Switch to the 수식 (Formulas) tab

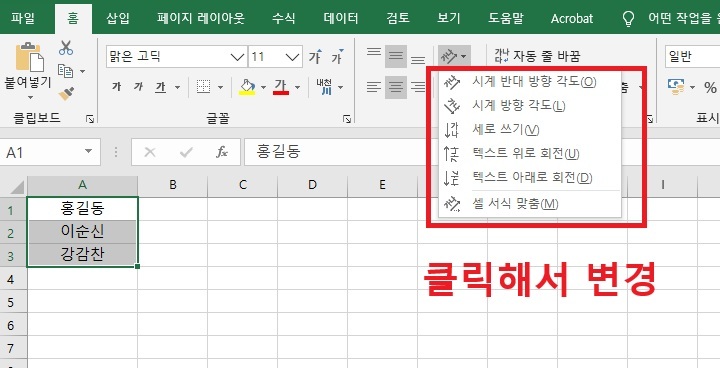tap(284, 18)
